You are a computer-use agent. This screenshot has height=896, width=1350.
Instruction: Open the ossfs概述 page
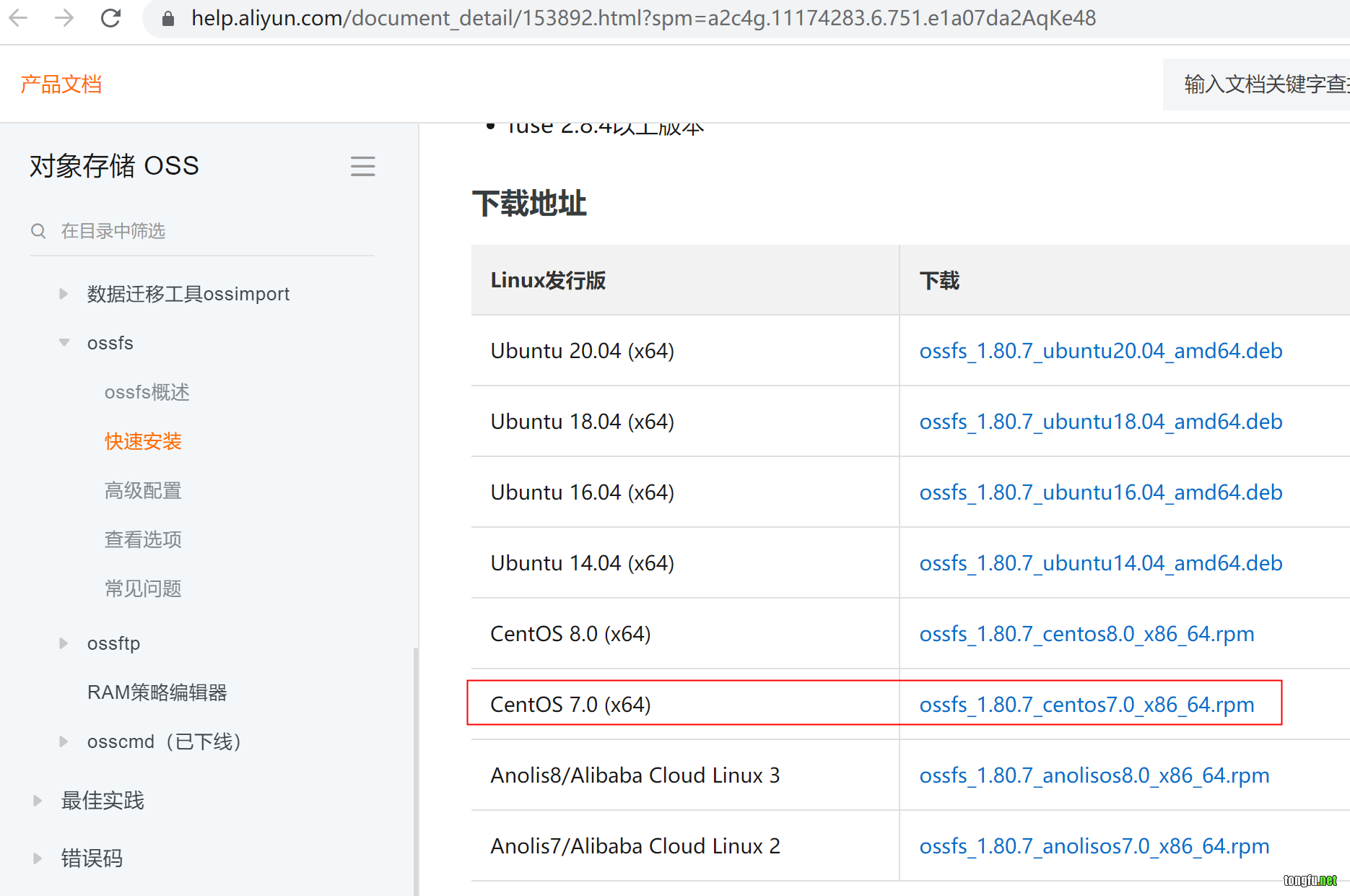click(x=147, y=392)
